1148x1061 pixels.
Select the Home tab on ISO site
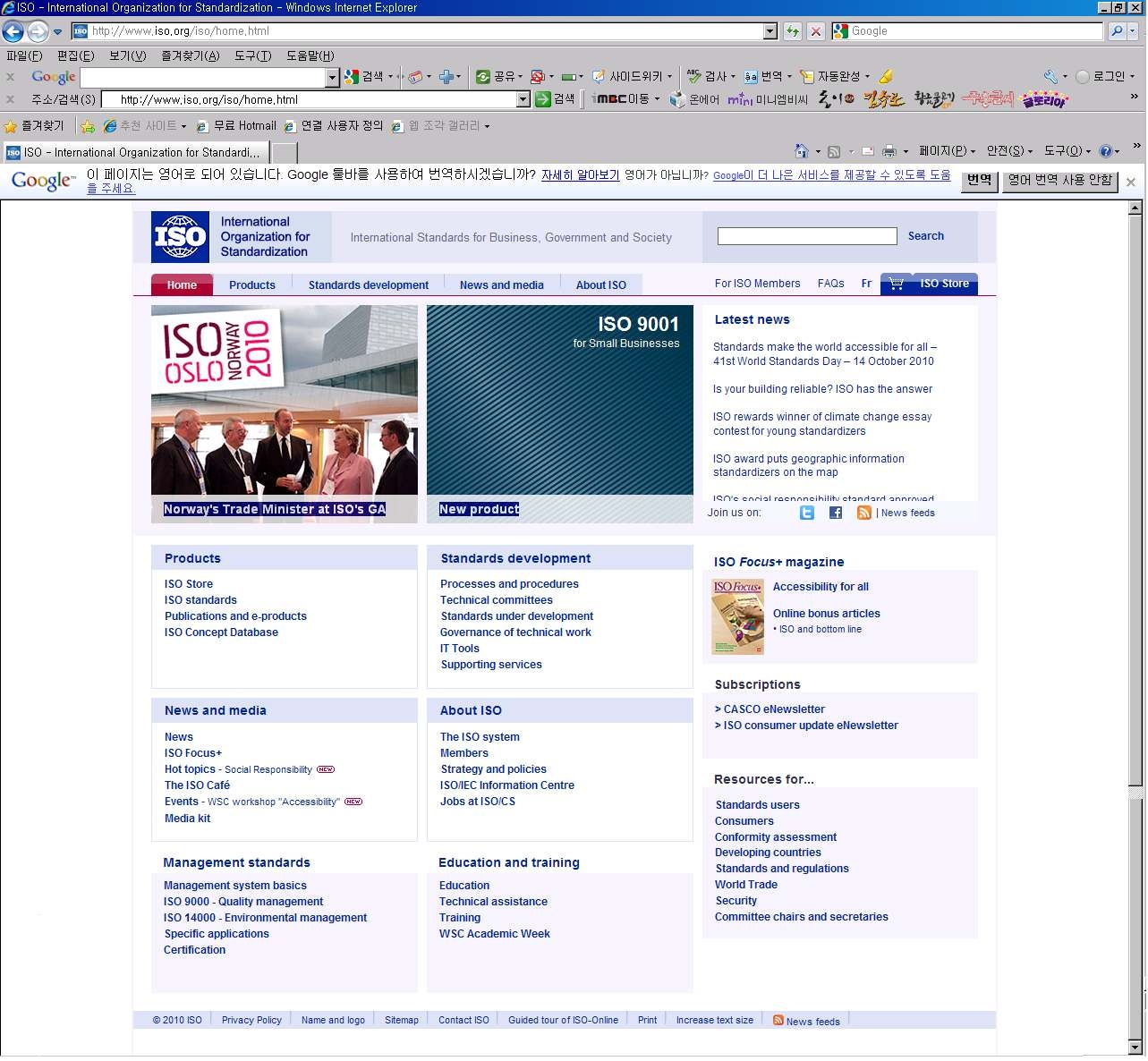[x=182, y=284]
